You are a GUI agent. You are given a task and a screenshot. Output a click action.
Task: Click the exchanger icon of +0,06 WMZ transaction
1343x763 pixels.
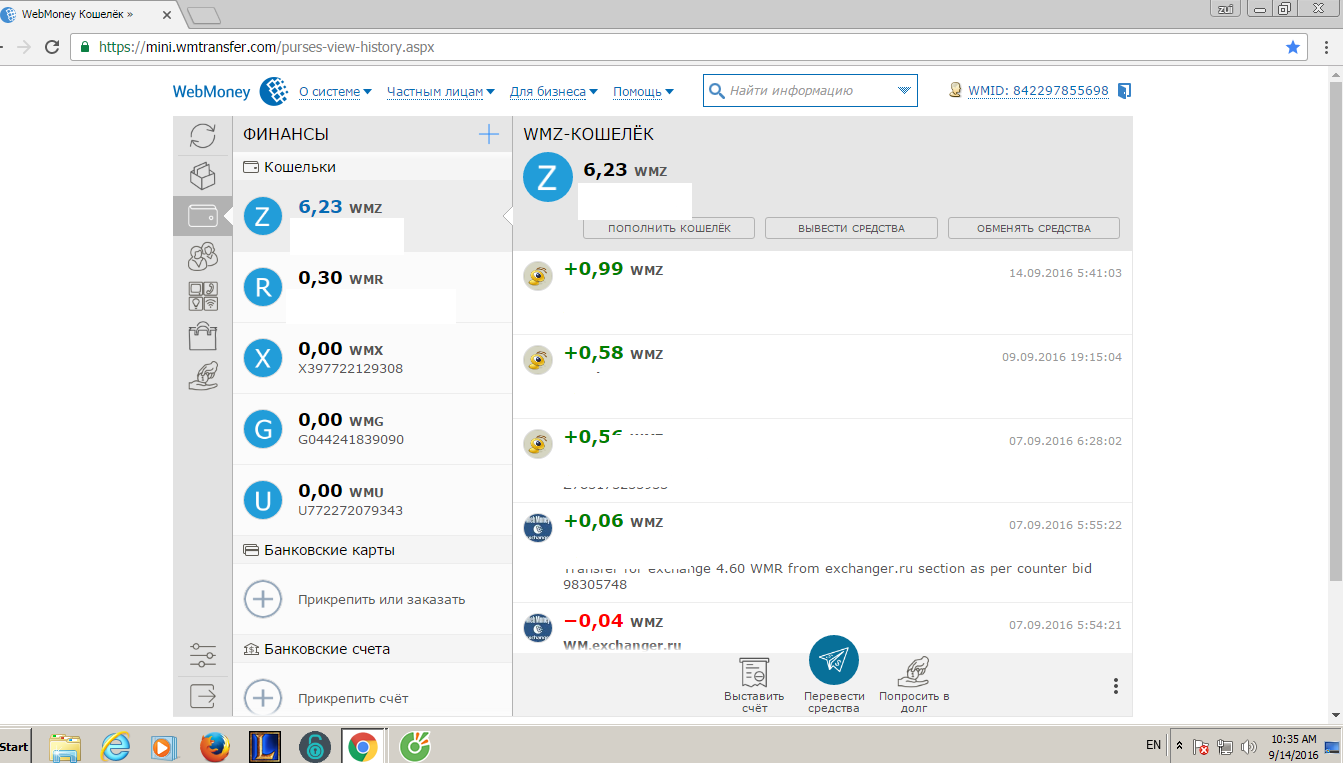(538, 528)
